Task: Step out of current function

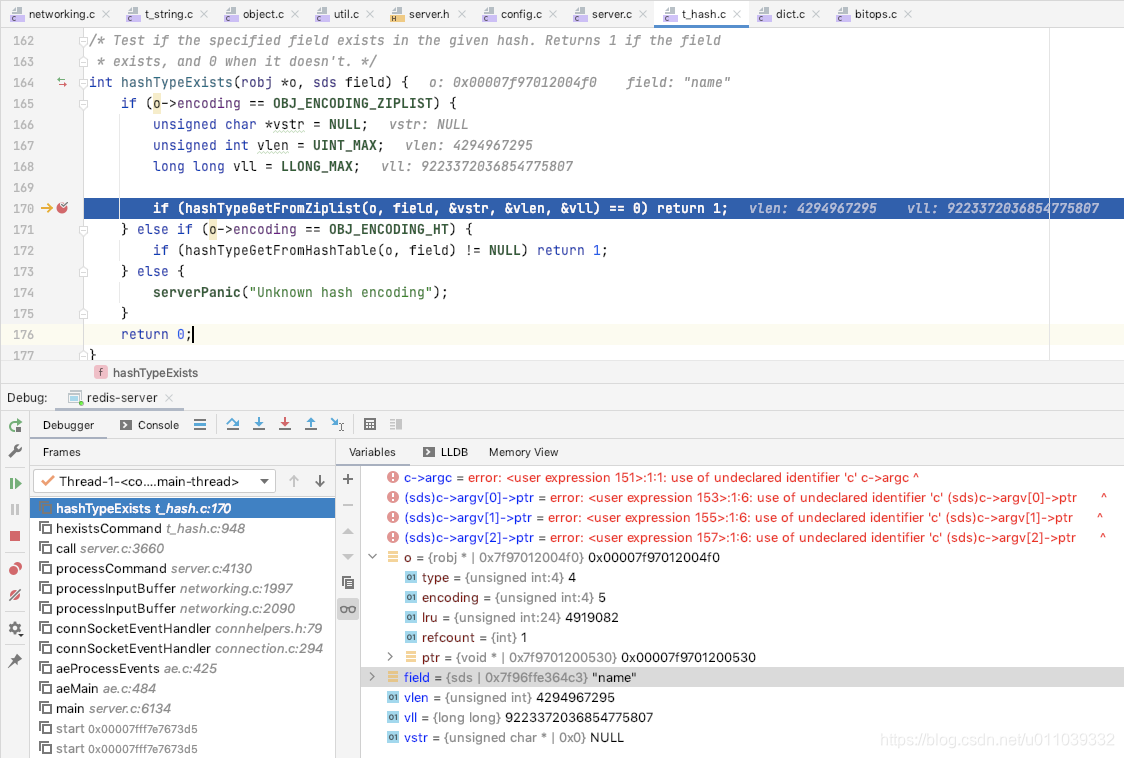Action: [x=310, y=425]
